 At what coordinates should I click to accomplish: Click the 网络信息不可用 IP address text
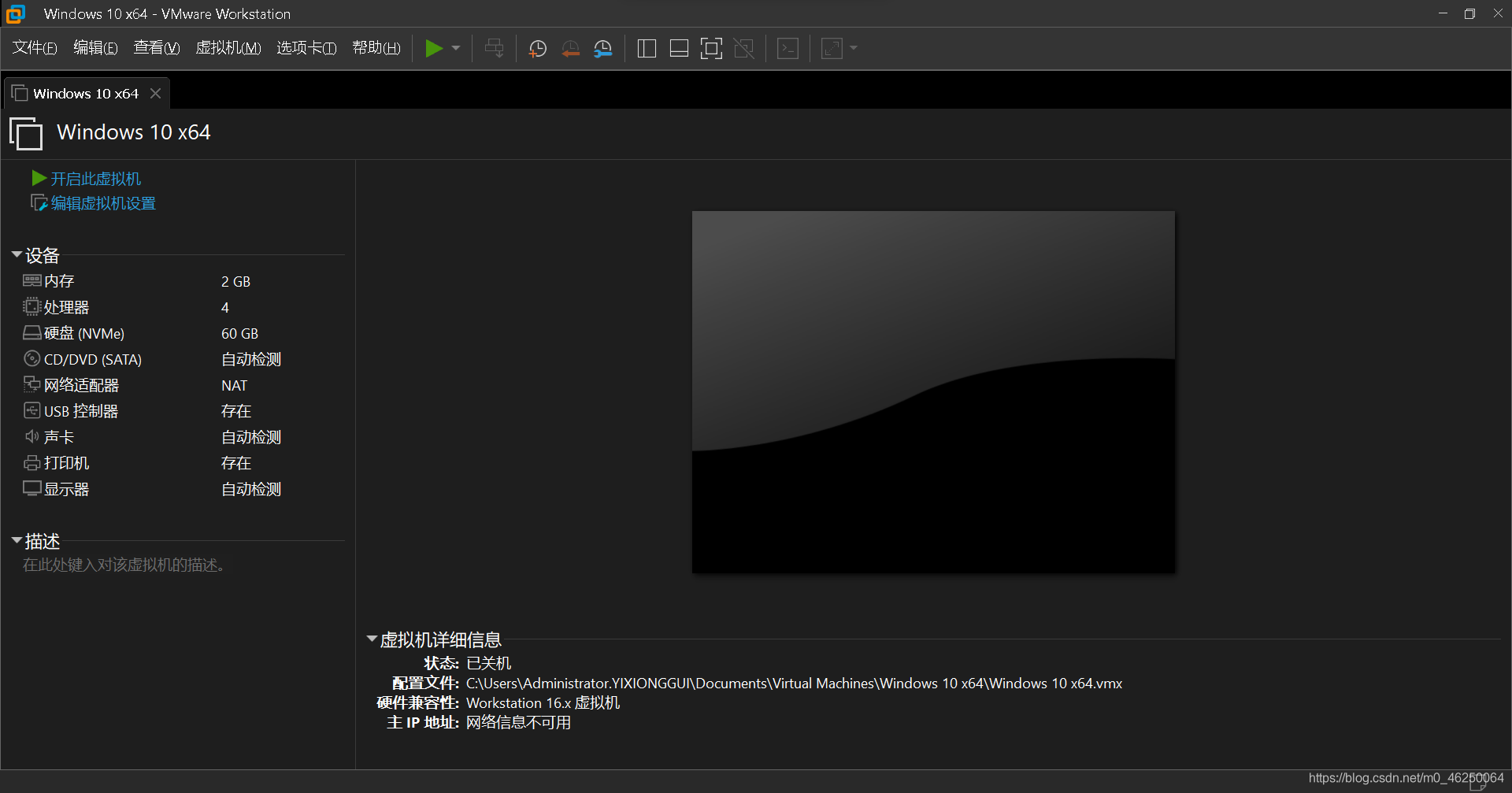click(x=518, y=723)
